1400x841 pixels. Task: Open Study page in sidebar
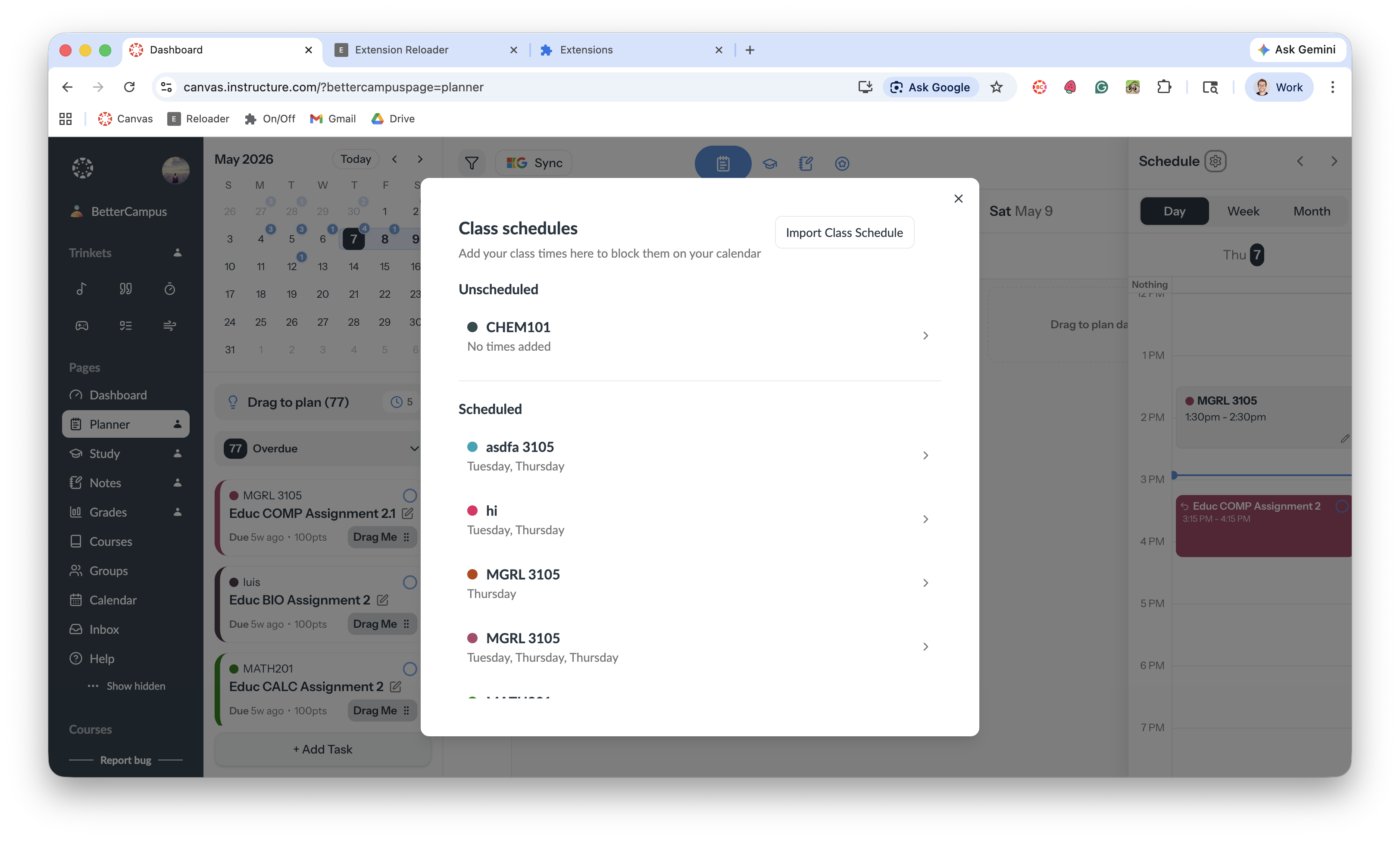tap(125, 453)
